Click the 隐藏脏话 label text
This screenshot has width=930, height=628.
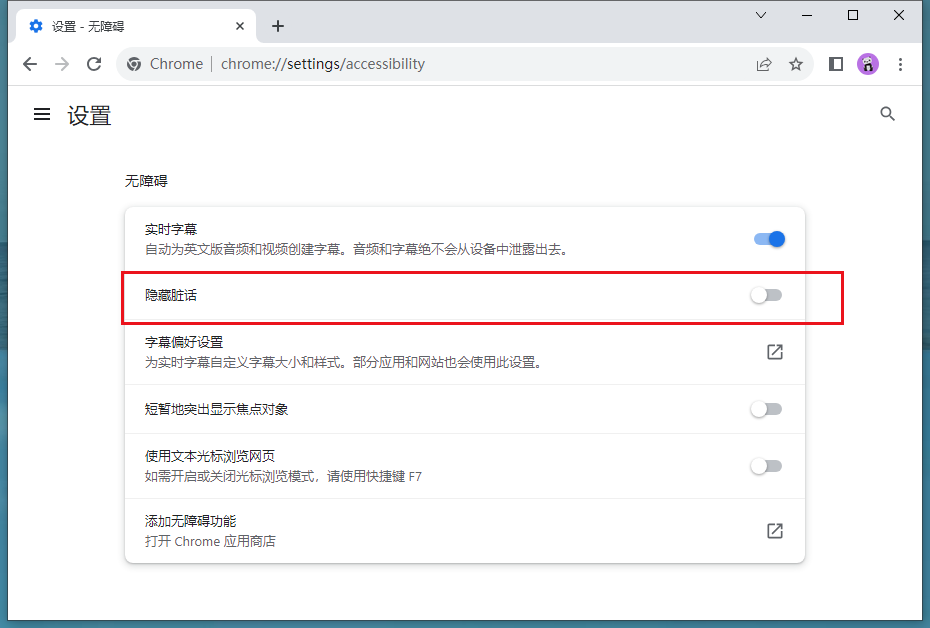pos(171,295)
